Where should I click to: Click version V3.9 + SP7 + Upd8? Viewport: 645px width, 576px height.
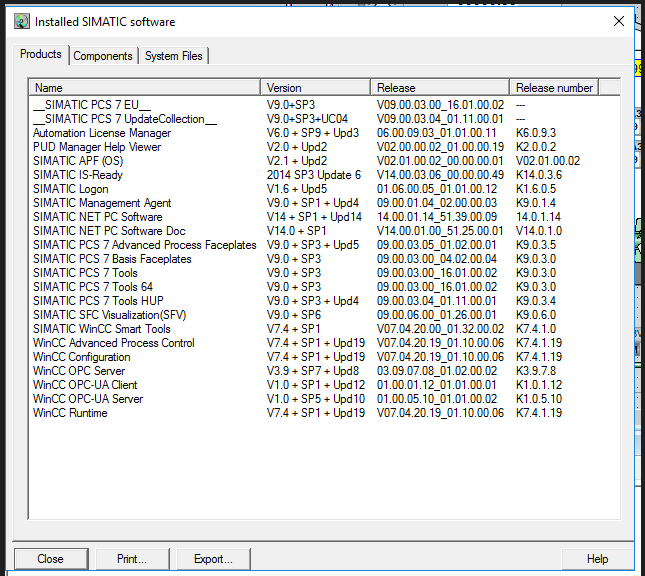coord(313,371)
